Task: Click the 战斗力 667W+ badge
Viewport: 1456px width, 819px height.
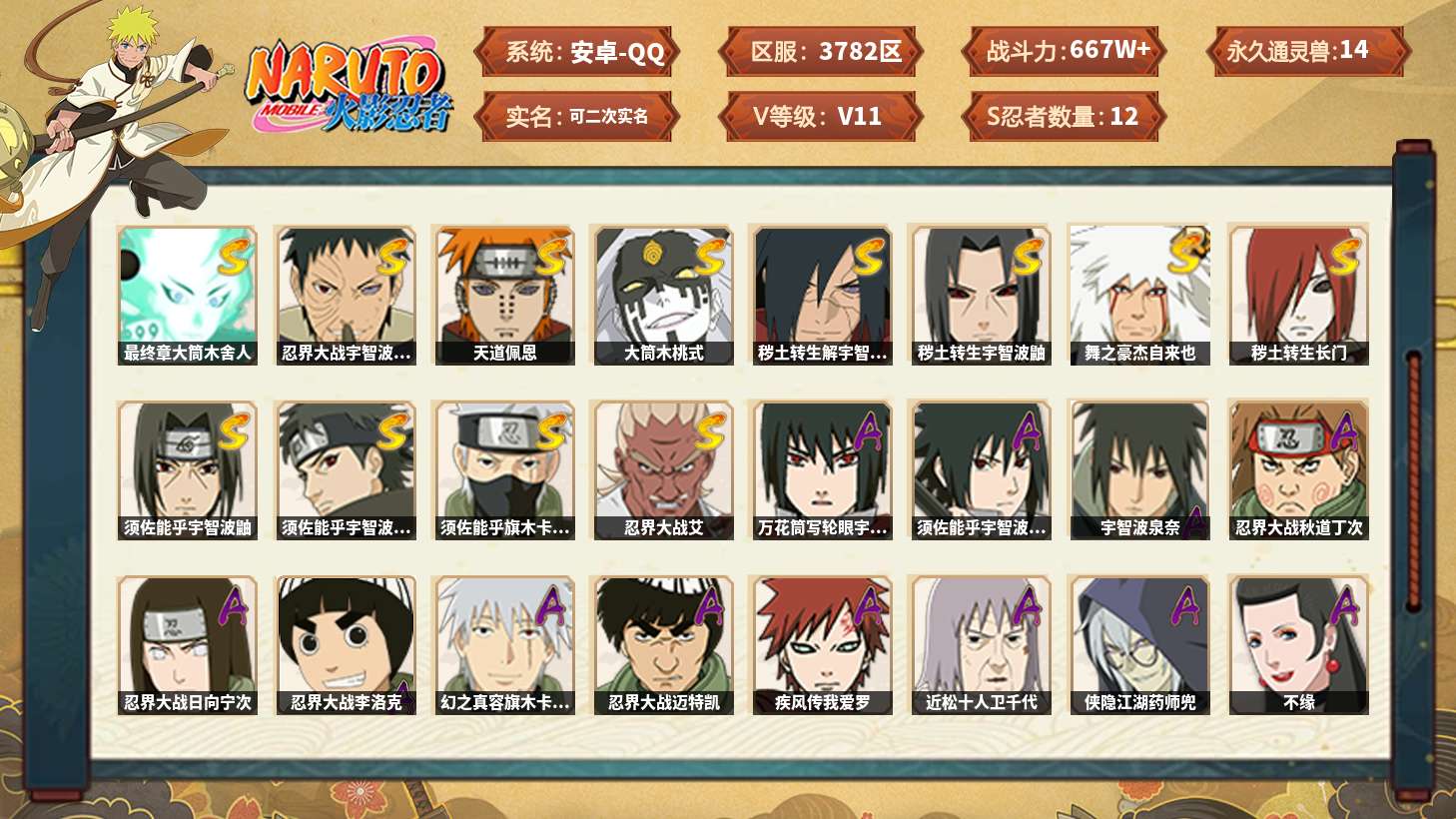Action: [x=1065, y=51]
